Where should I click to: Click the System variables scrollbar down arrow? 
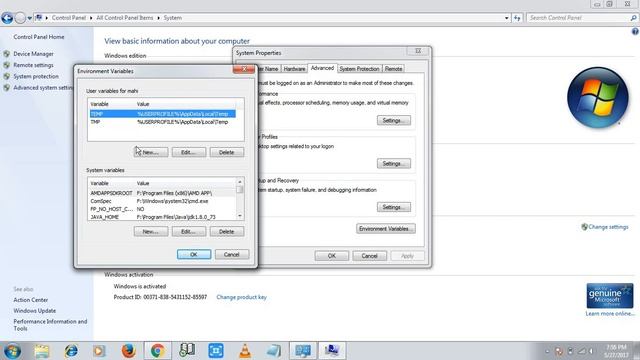[x=240, y=216]
